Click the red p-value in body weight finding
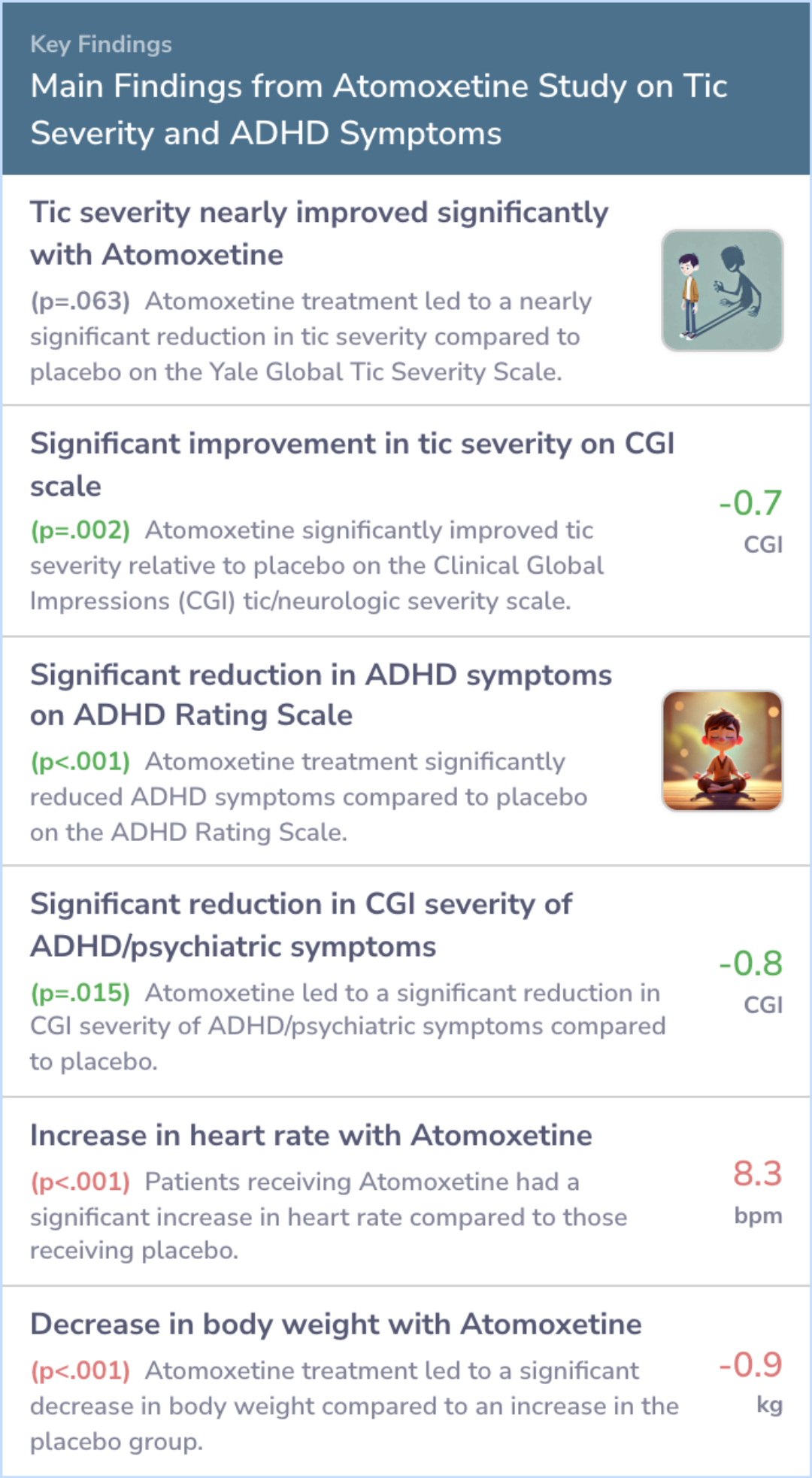812x1478 pixels. pos(80,1370)
